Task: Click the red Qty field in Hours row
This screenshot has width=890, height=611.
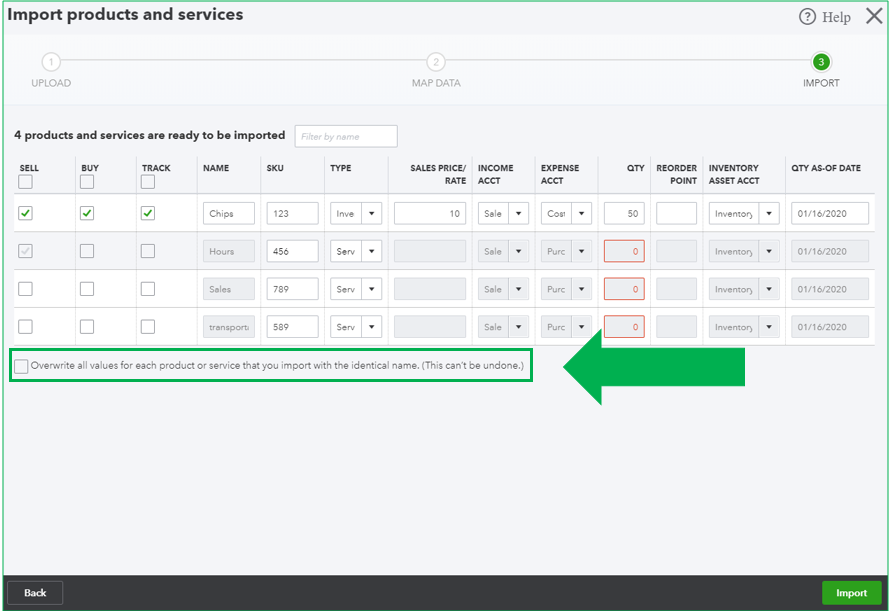Action: 624,251
